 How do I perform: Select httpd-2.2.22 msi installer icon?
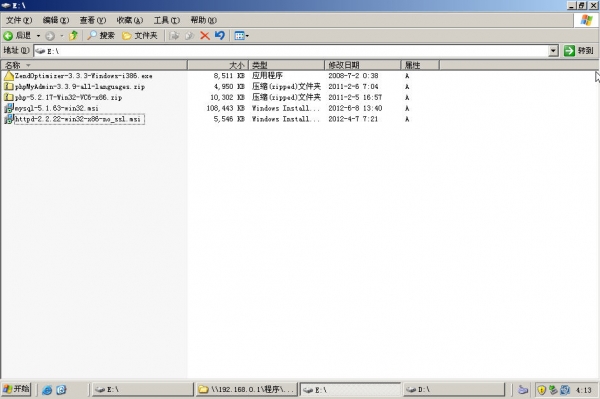point(9,119)
